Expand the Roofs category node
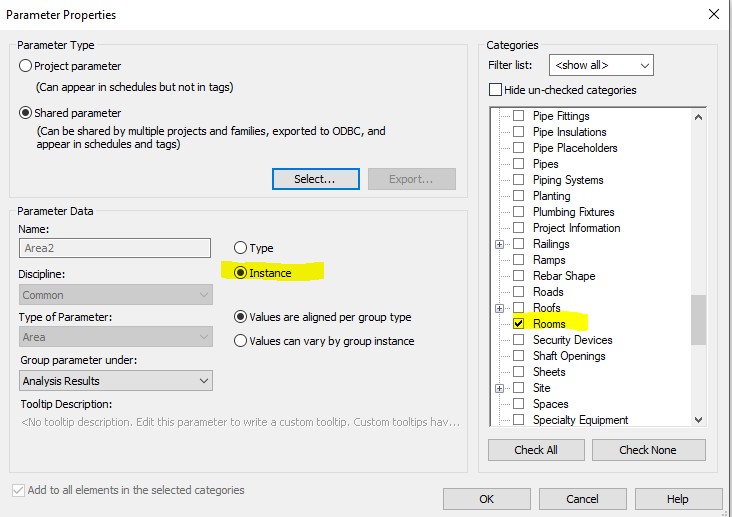The height and width of the screenshot is (517, 732). click(x=499, y=308)
